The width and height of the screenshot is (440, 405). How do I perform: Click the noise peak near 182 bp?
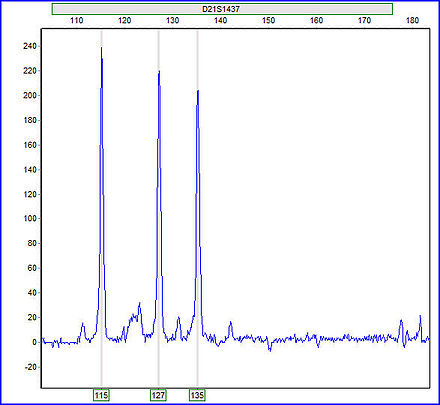coord(420,316)
